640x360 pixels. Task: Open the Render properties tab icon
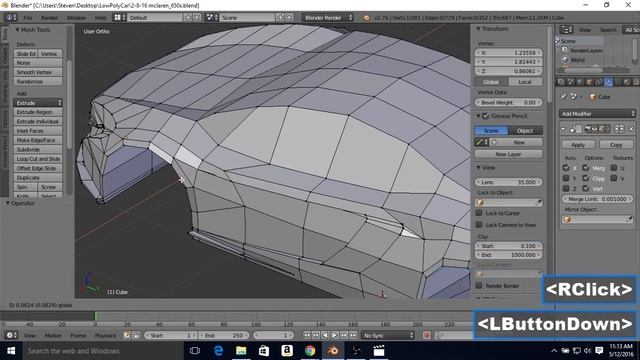tap(561, 82)
